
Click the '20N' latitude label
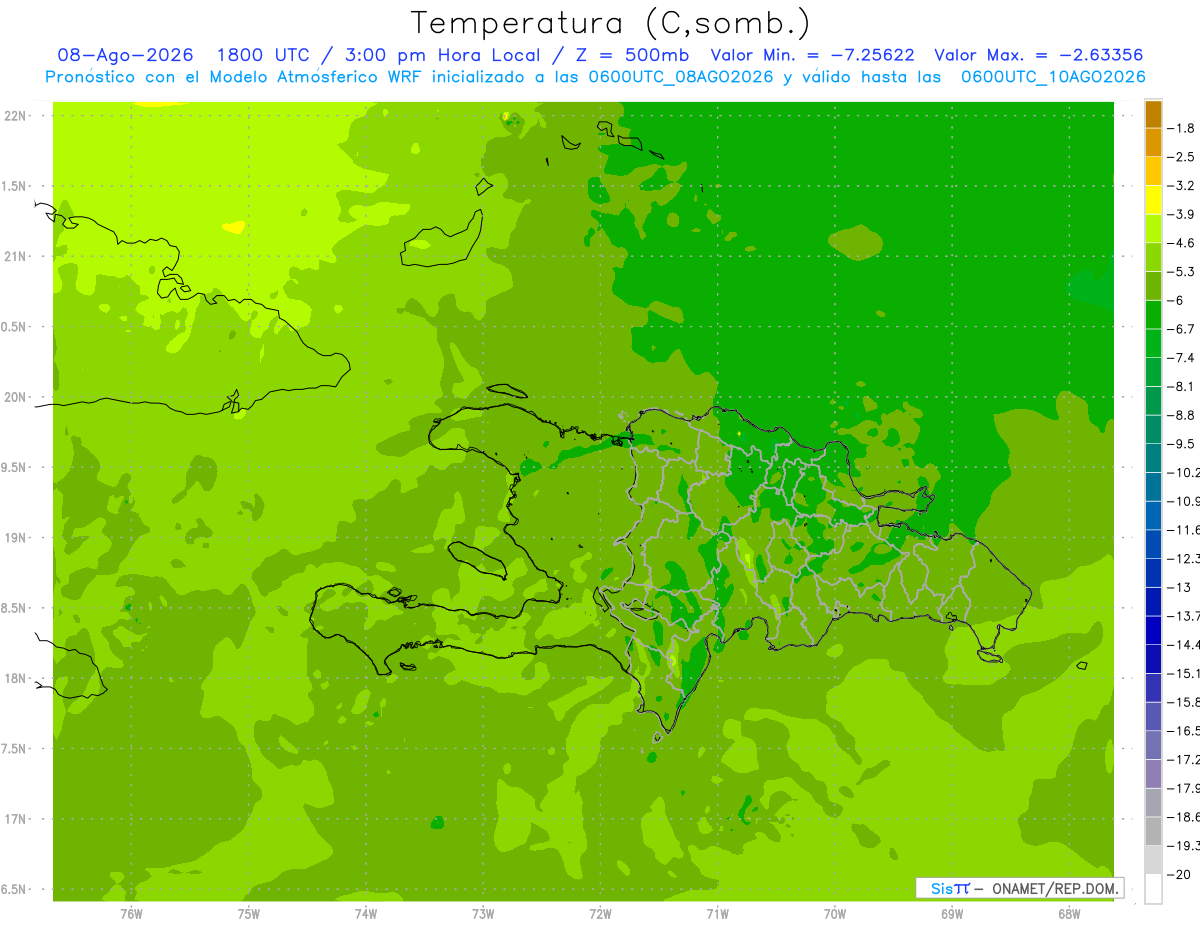16,397
